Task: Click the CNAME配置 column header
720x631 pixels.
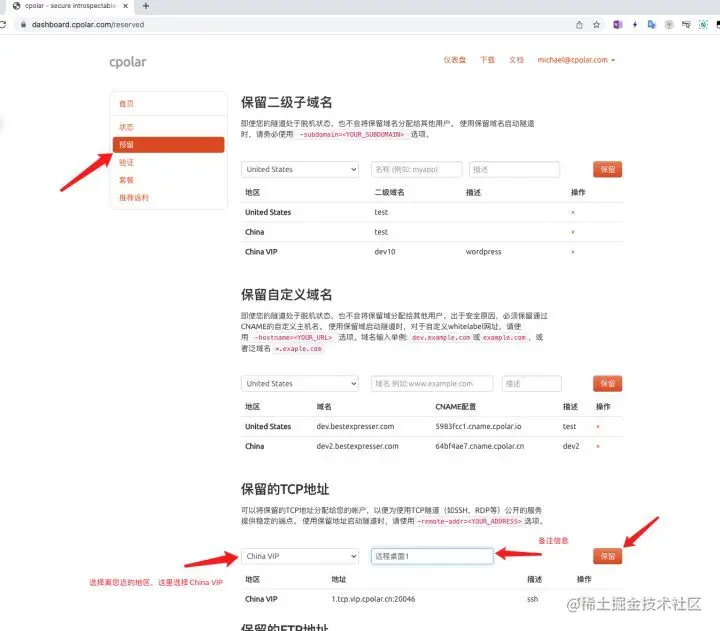Action: (456, 407)
